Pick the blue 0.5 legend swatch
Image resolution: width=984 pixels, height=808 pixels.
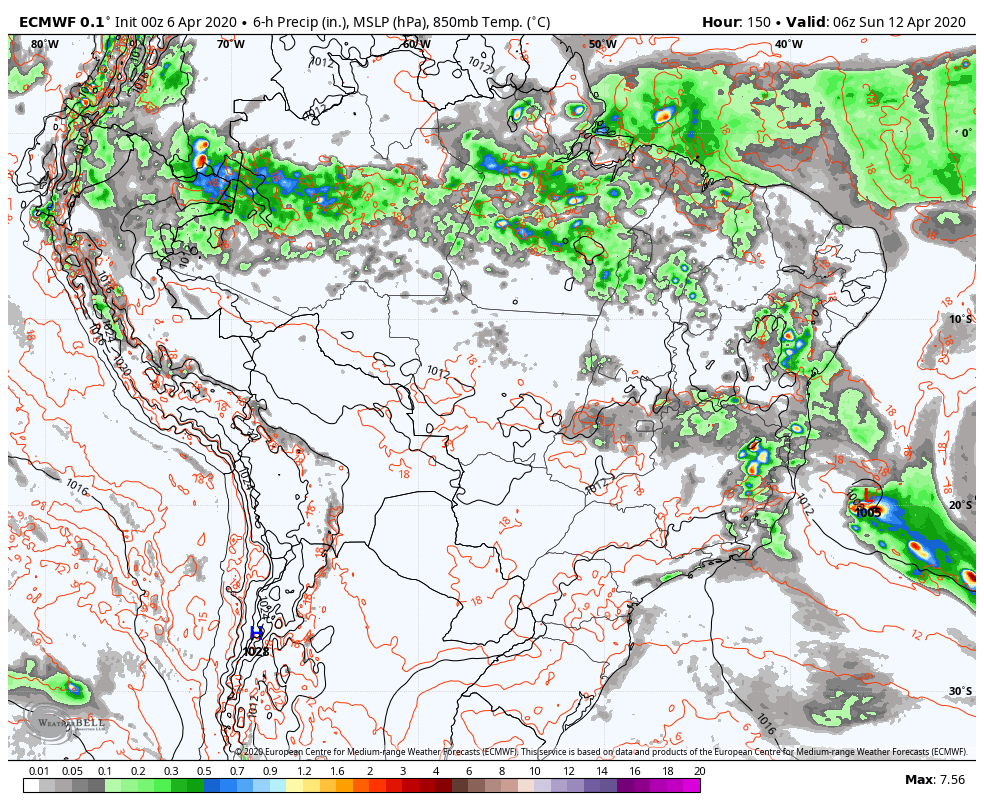pyautogui.click(x=211, y=786)
